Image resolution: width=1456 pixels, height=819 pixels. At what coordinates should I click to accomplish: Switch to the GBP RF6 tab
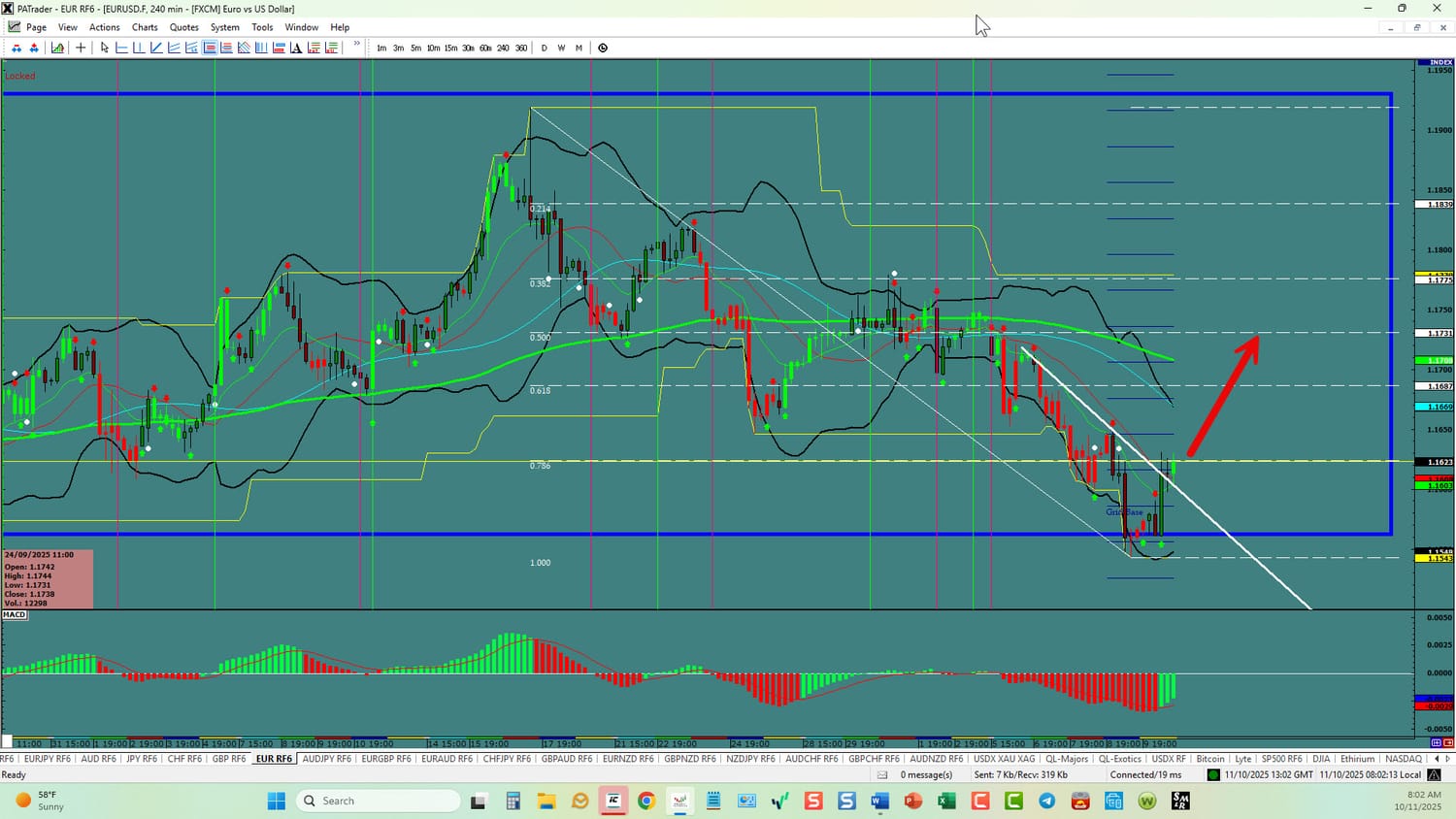coord(228,759)
